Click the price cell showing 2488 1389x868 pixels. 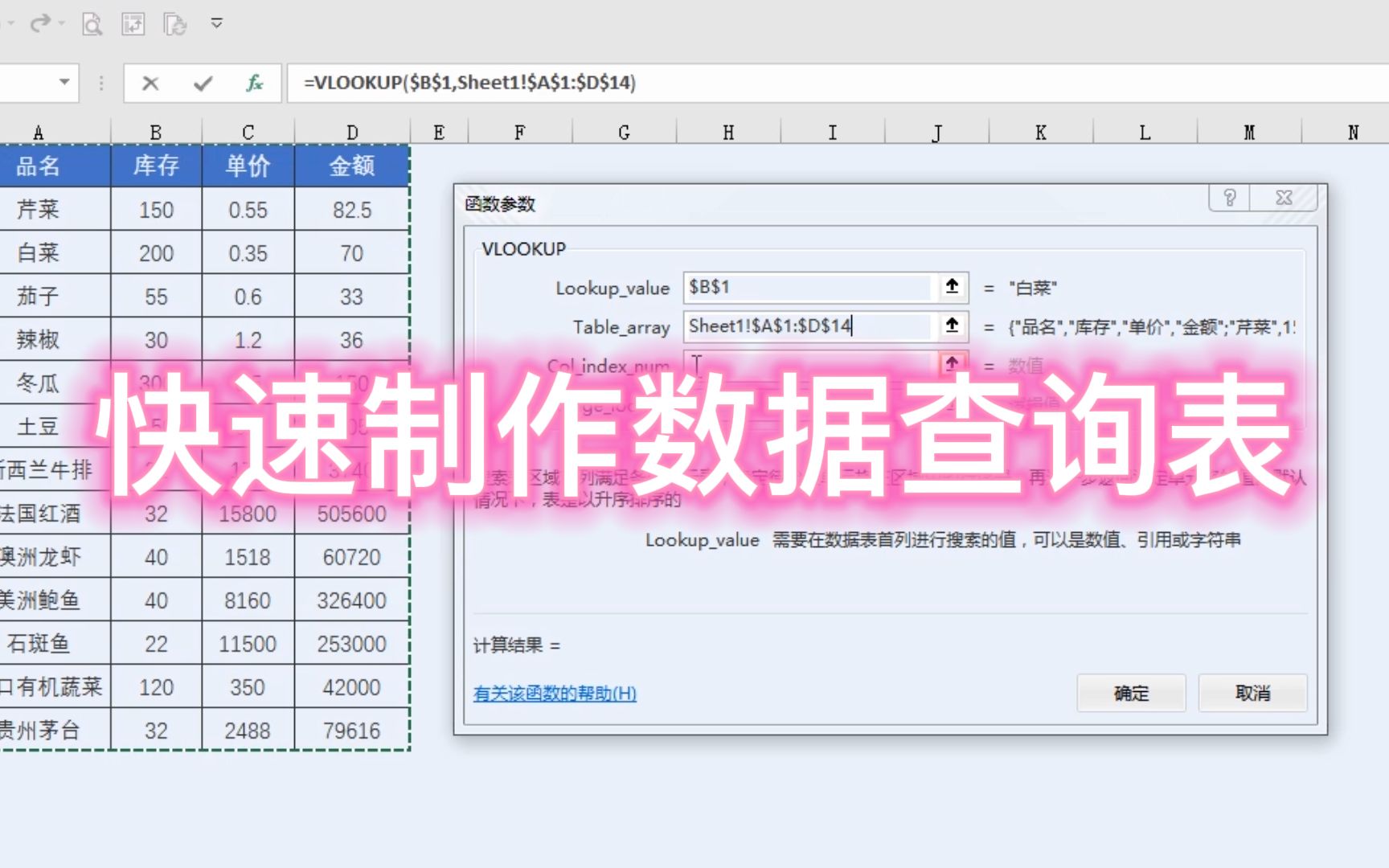tap(248, 731)
